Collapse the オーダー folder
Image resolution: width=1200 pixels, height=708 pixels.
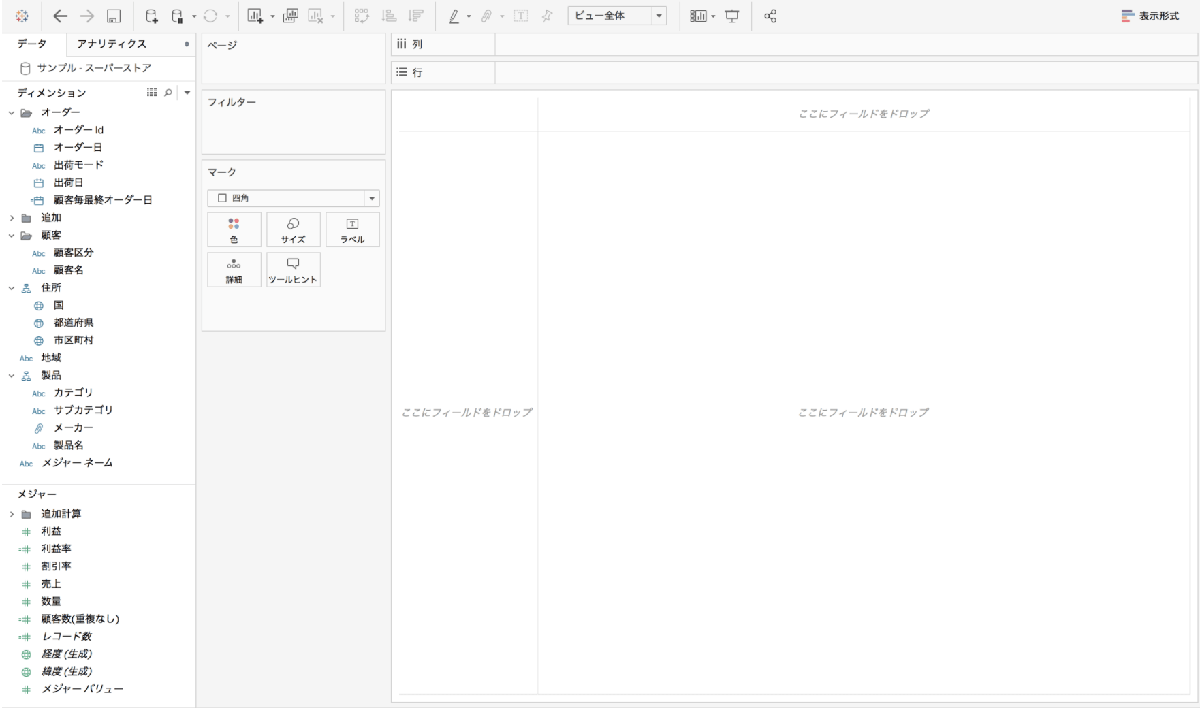(12, 112)
